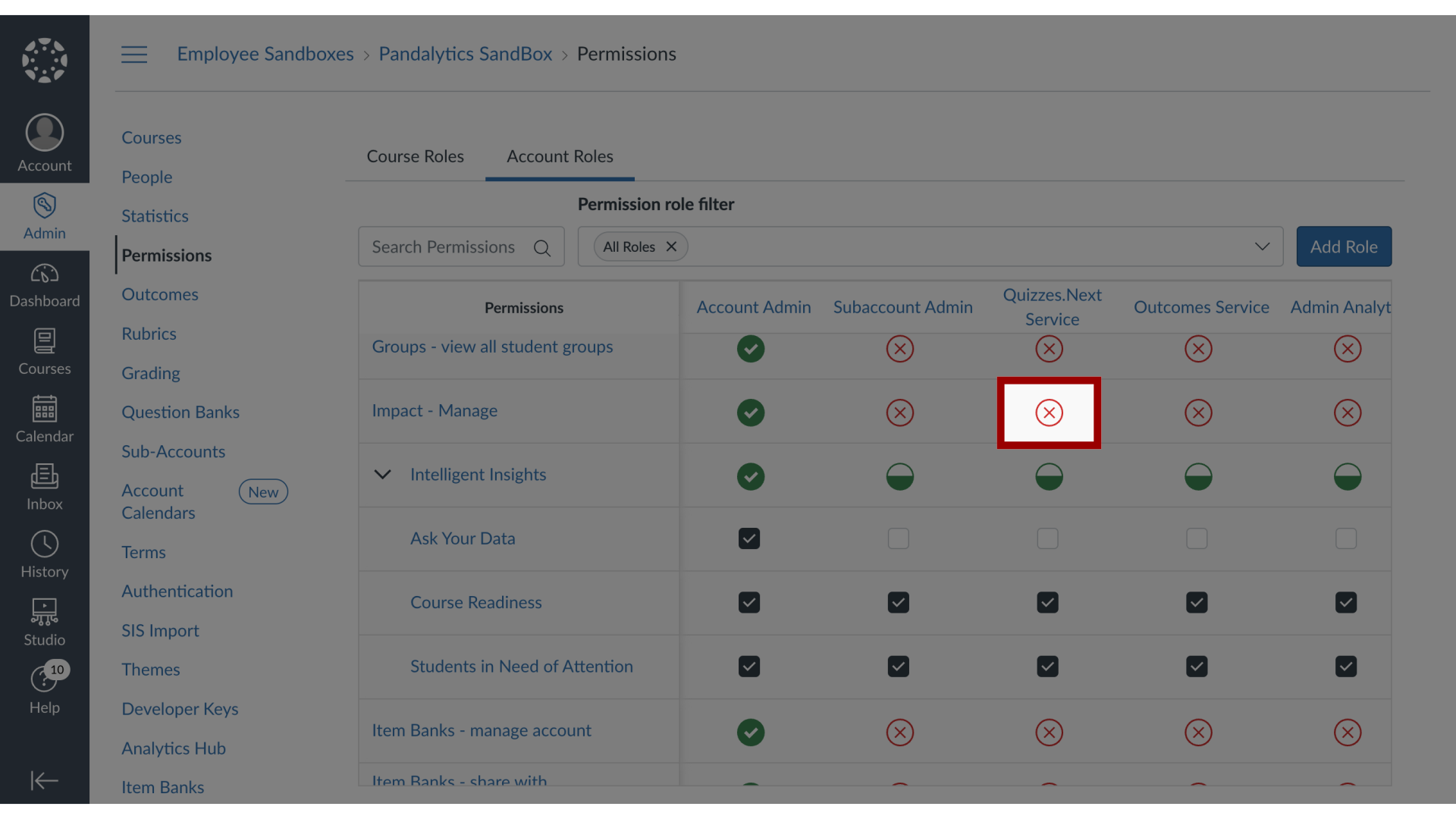This screenshot has width=1456, height=819.
Task: Collapse the global navigation arrow
Action: click(x=45, y=780)
